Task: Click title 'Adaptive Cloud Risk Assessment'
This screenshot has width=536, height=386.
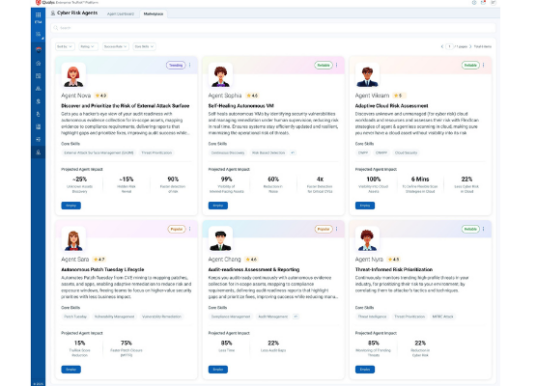Action: coord(391,106)
